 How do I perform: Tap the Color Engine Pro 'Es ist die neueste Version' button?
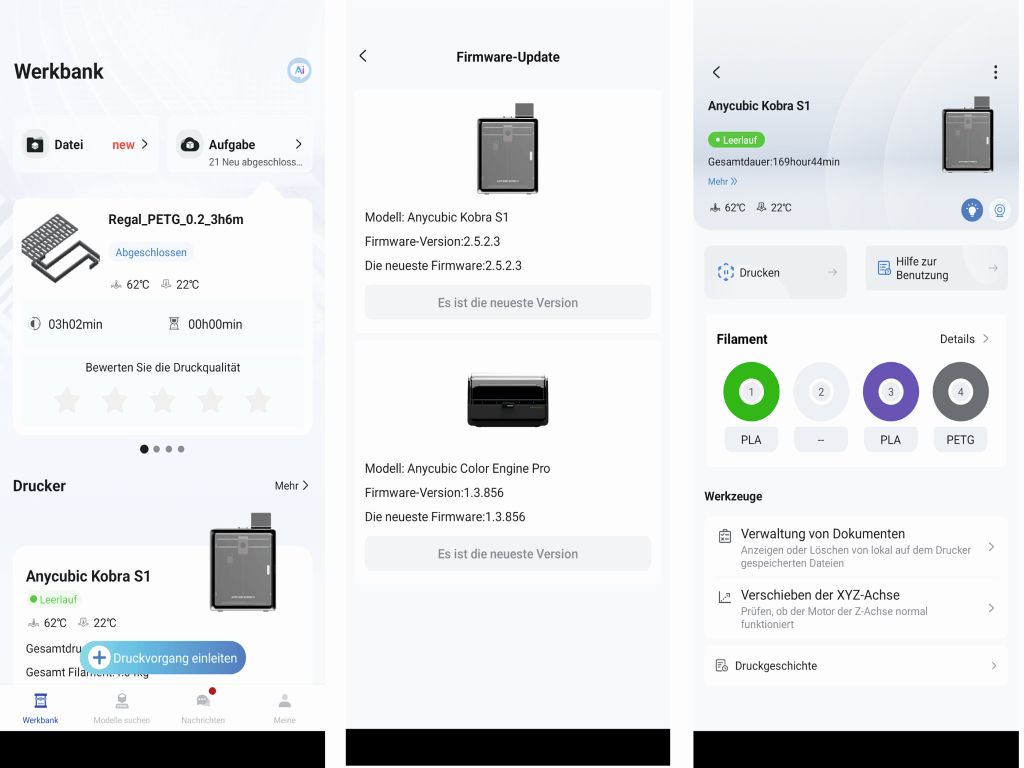[x=507, y=554]
